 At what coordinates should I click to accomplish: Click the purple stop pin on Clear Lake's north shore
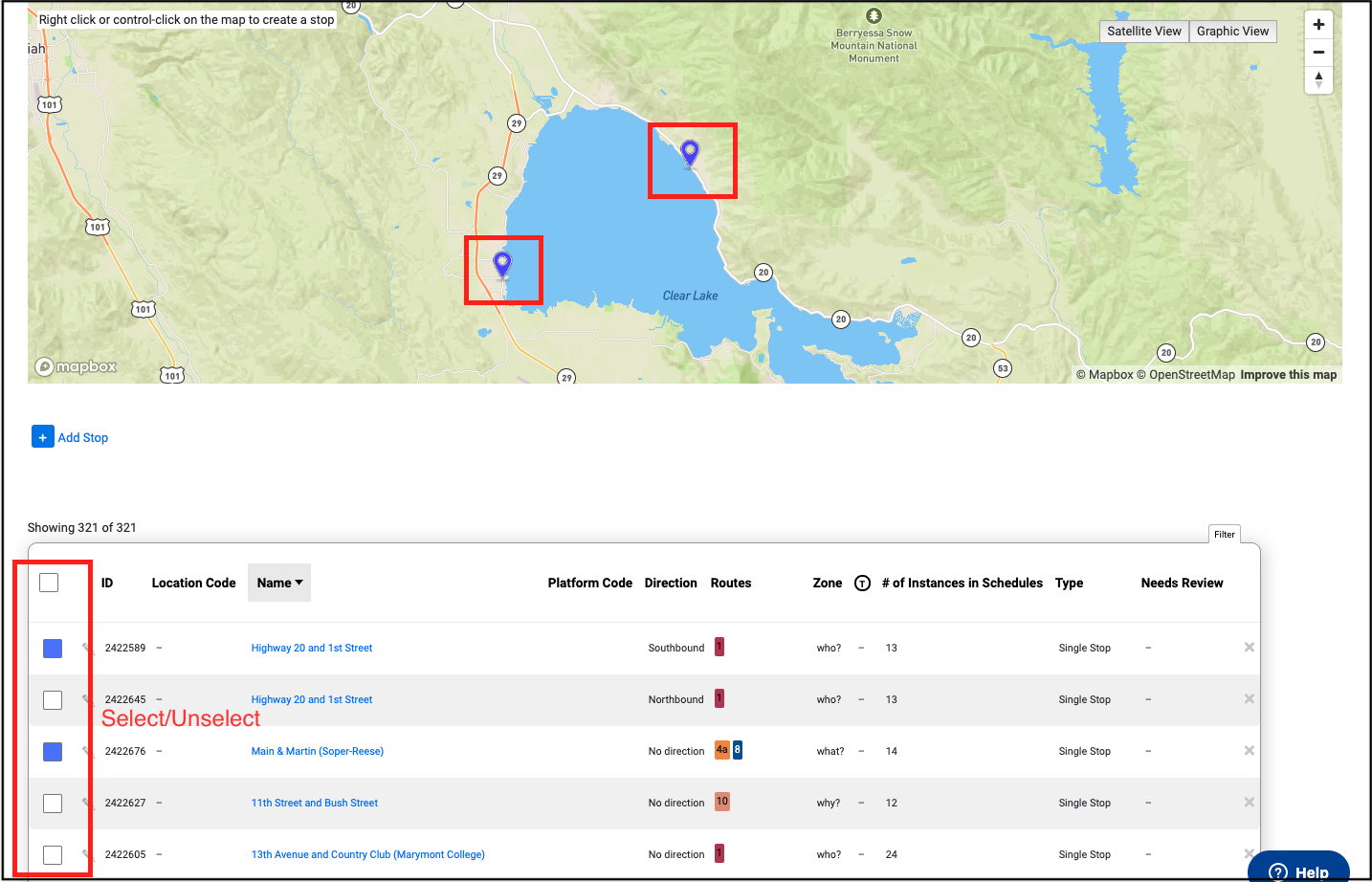click(x=690, y=153)
